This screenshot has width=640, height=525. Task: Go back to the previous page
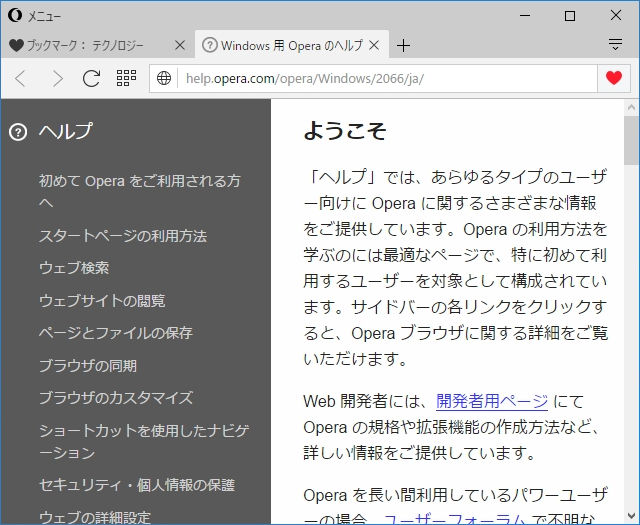click(20, 78)
